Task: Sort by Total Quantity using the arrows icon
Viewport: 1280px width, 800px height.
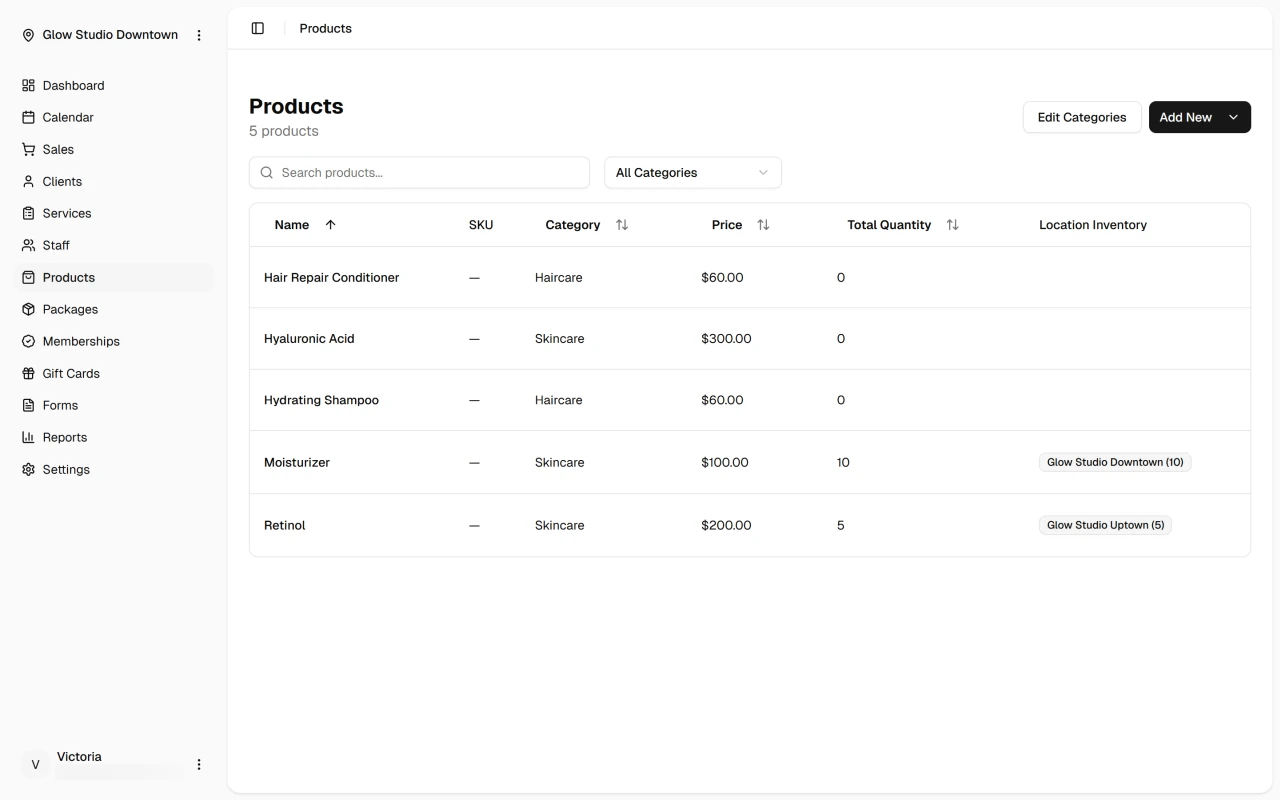Action: click(952, 225)
